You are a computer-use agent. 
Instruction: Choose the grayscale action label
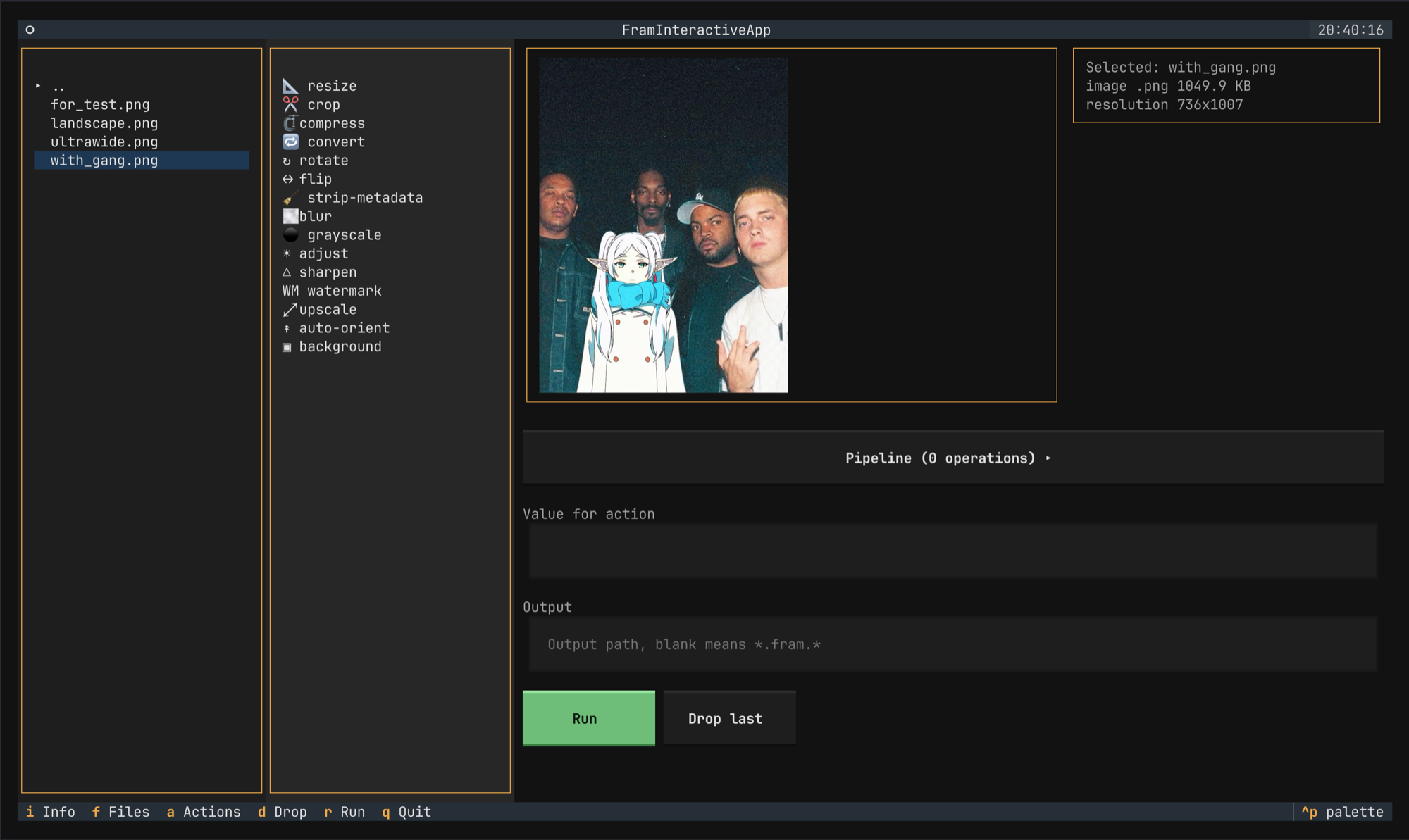point(345,235)
